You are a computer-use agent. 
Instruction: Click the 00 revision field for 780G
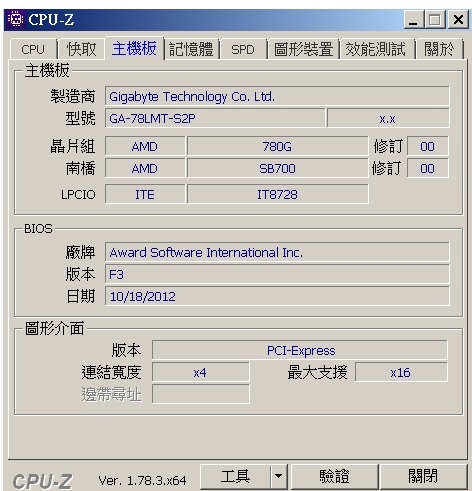click(428, 146)
